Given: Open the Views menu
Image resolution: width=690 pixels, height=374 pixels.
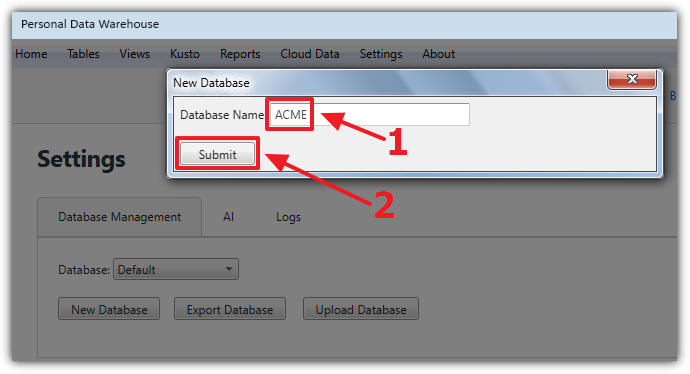Looking at the screenshot, I should pos(135,54).
